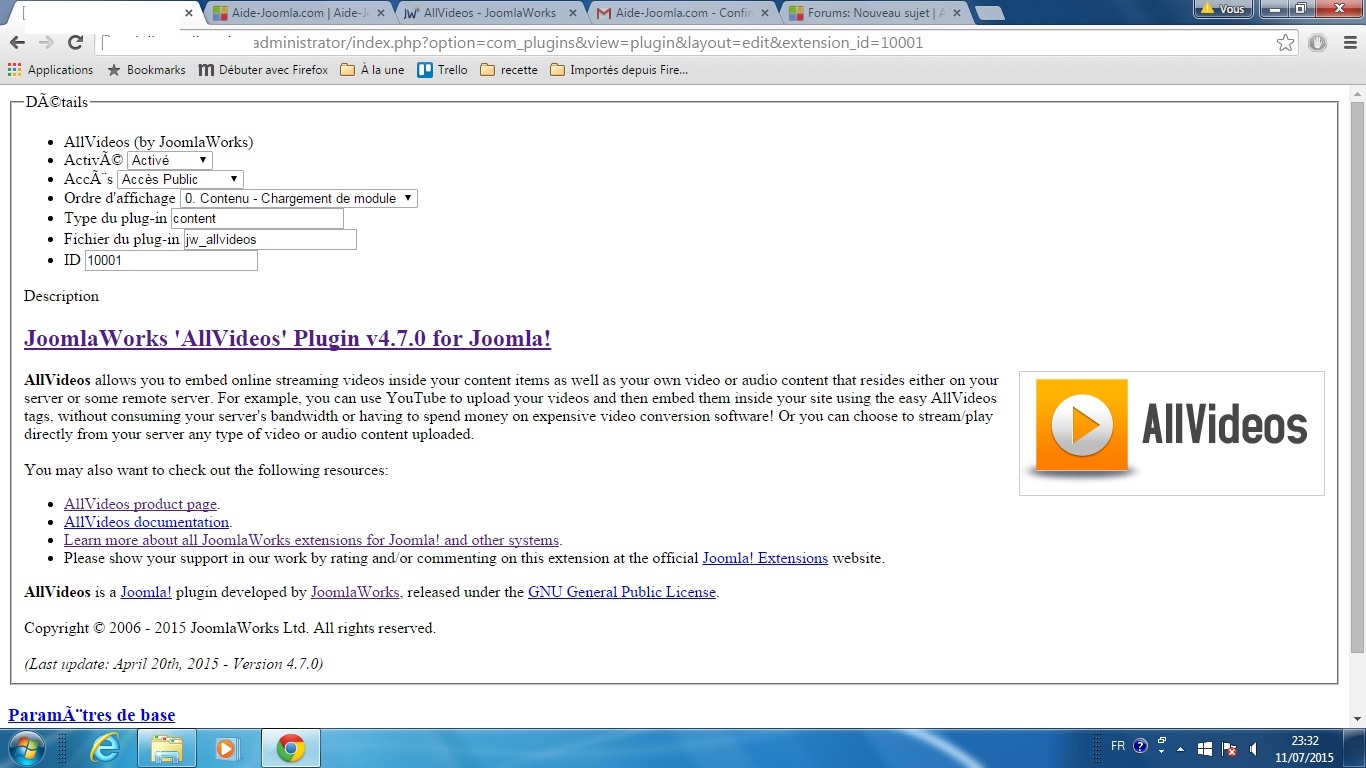
Task: Click the browser reload button
Action: (75, 42)
